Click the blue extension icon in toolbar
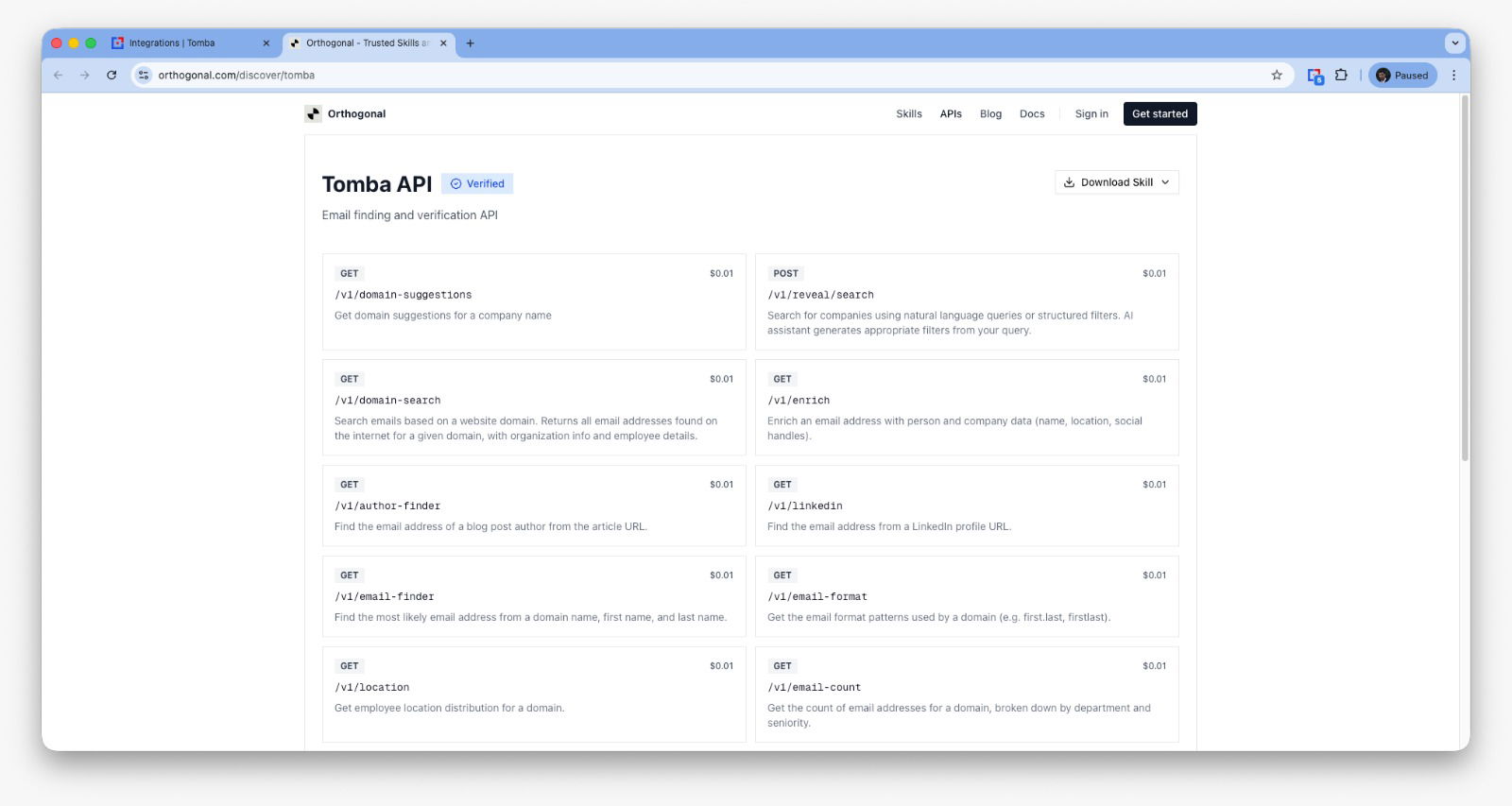 click(x=1314, y=76)
